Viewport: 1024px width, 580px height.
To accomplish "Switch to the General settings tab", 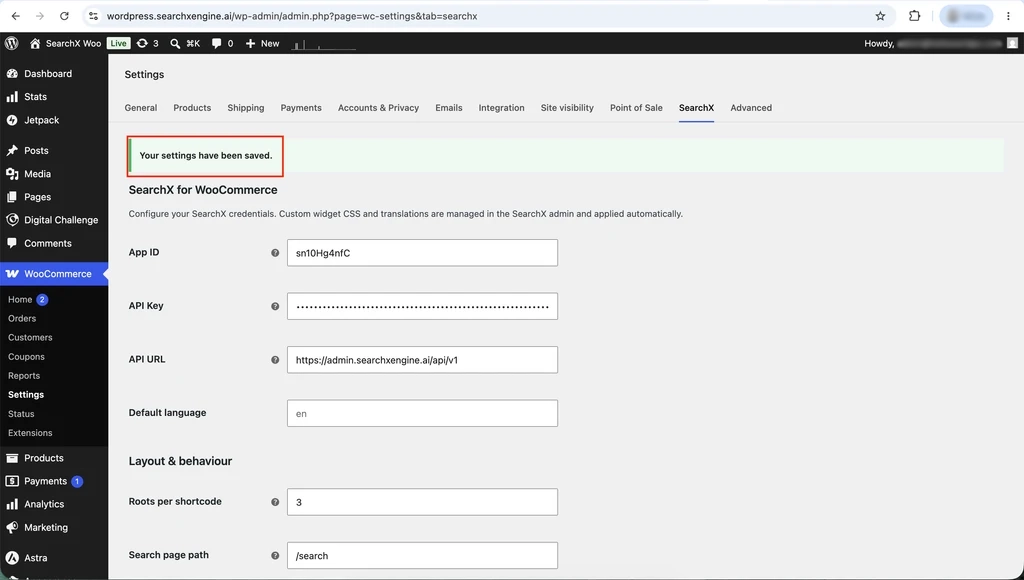I will tap(141, 108).
